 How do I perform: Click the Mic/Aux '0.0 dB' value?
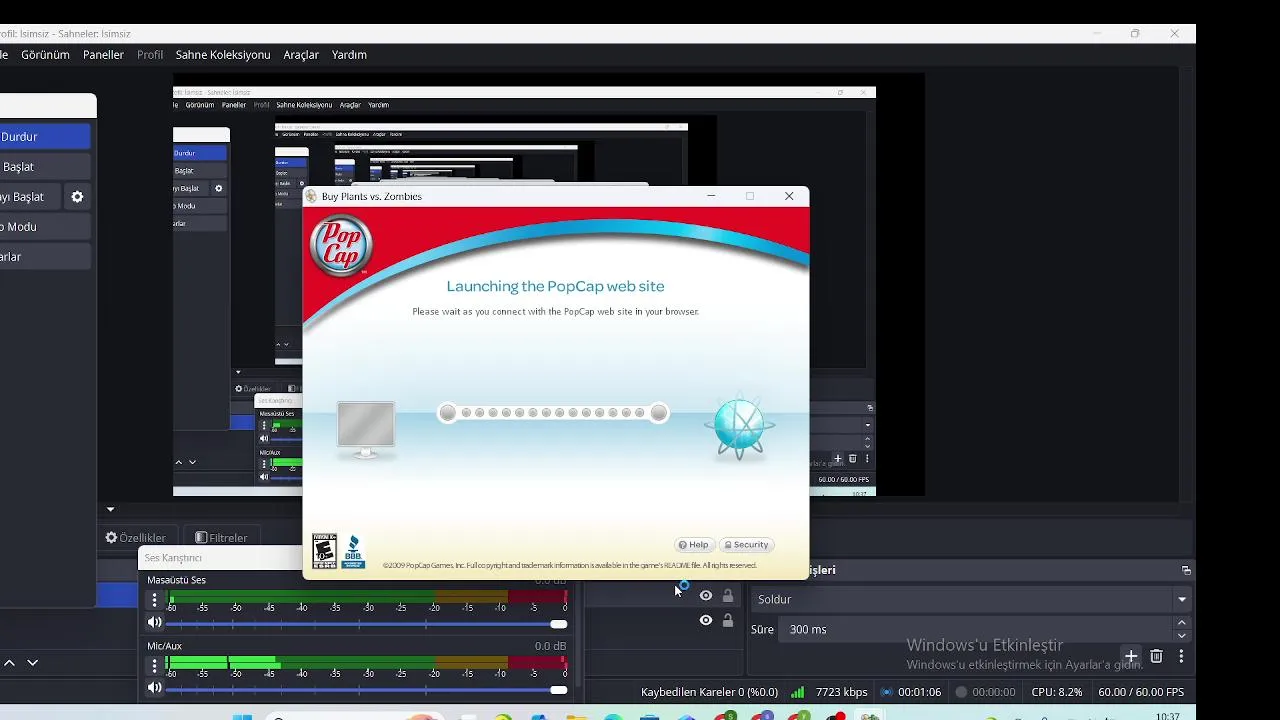pos(550,646)
